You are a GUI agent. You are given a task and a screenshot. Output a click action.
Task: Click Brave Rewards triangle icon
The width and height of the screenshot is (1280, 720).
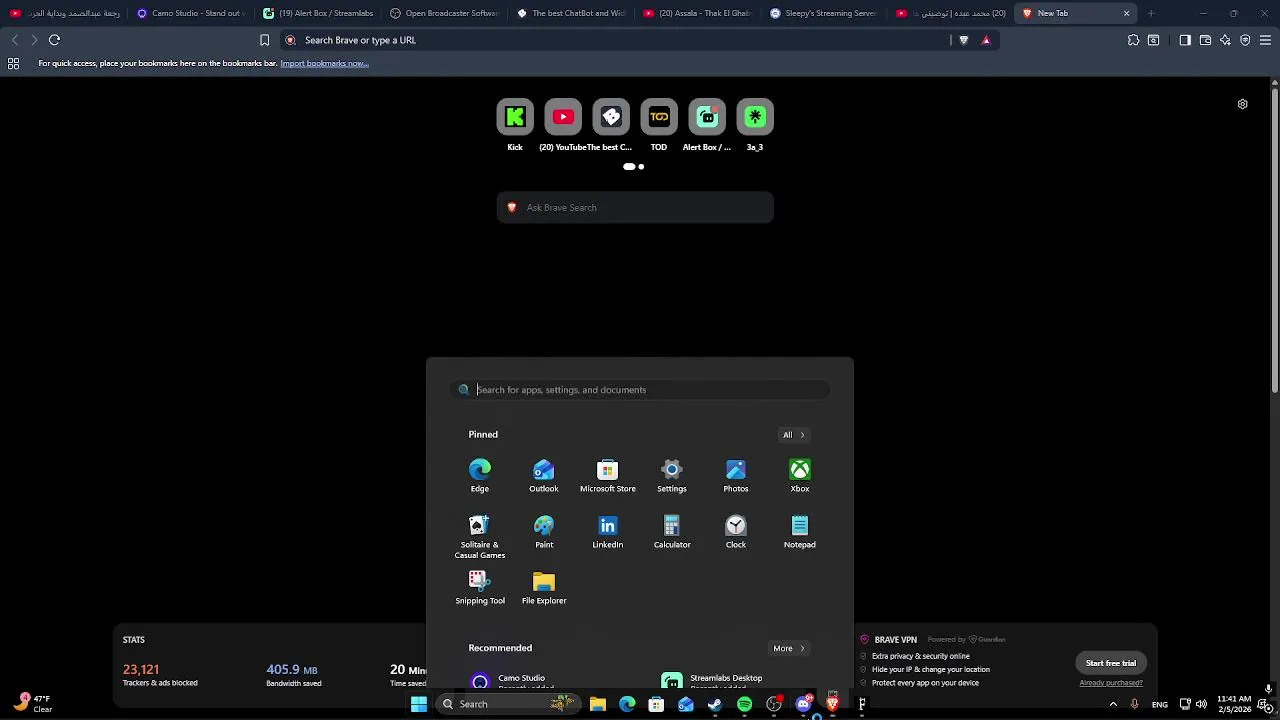[x=986, y=40]
